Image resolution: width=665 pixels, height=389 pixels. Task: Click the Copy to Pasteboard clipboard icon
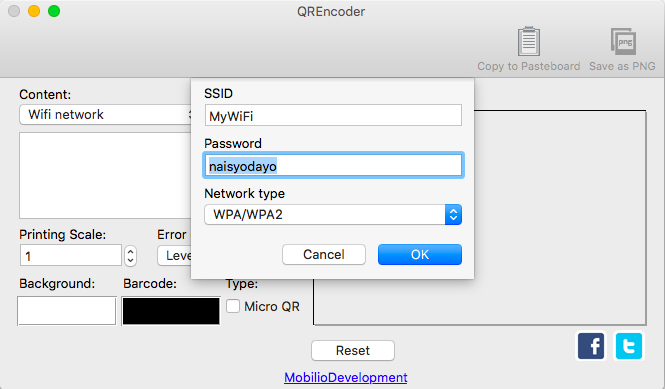528,41
